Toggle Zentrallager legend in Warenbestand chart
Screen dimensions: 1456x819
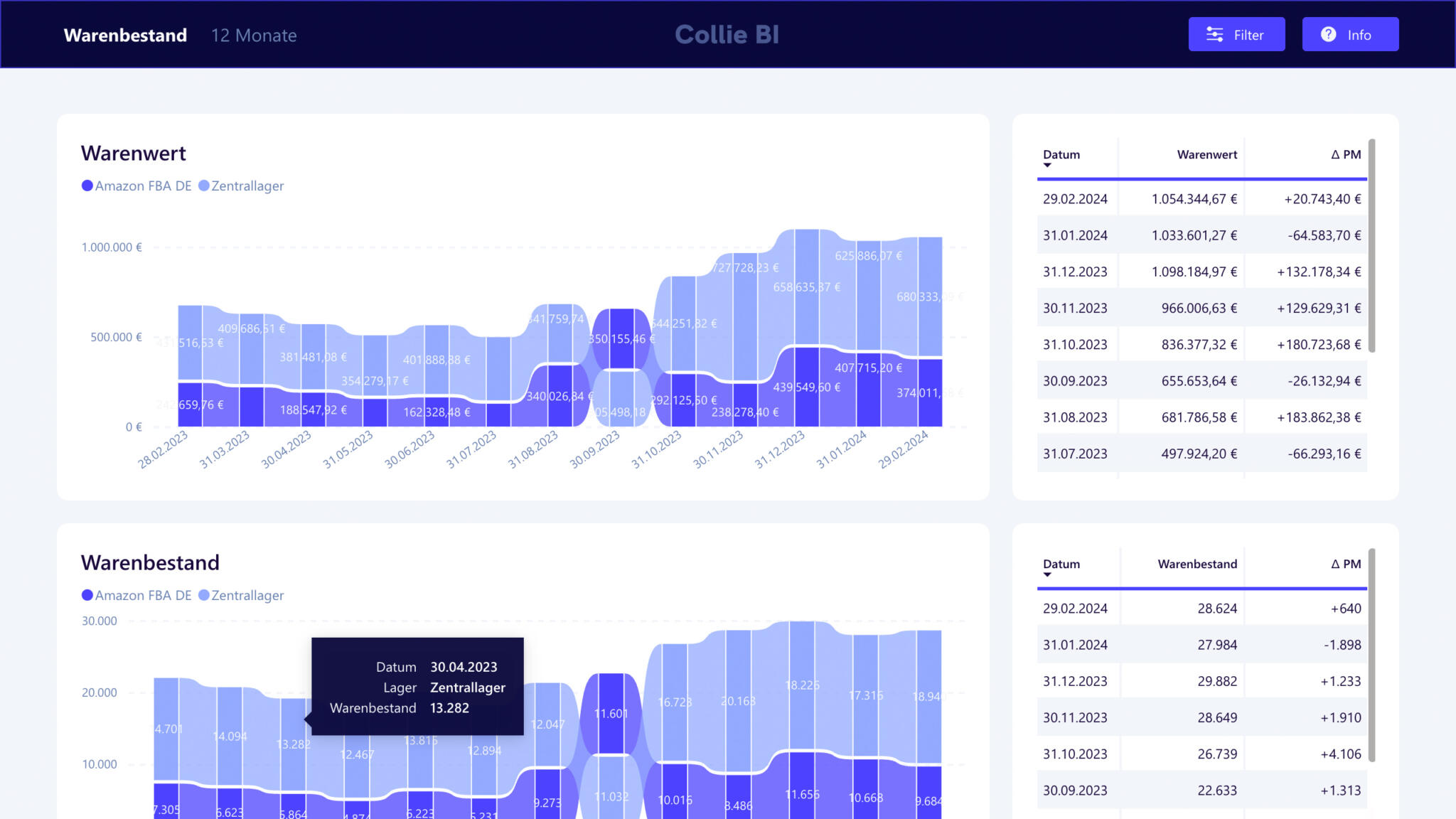241,595
